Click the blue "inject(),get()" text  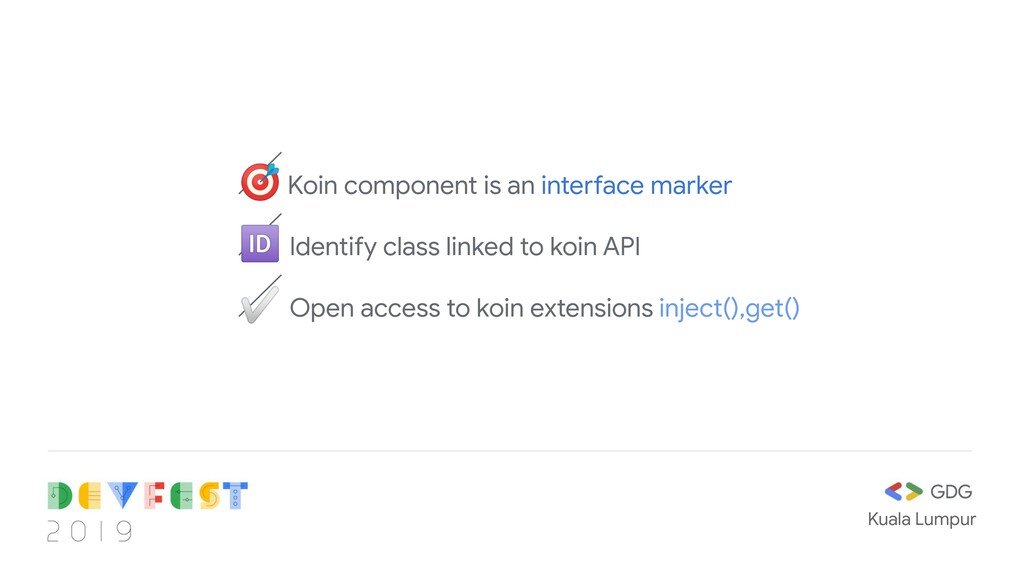(x=729, y=308)
